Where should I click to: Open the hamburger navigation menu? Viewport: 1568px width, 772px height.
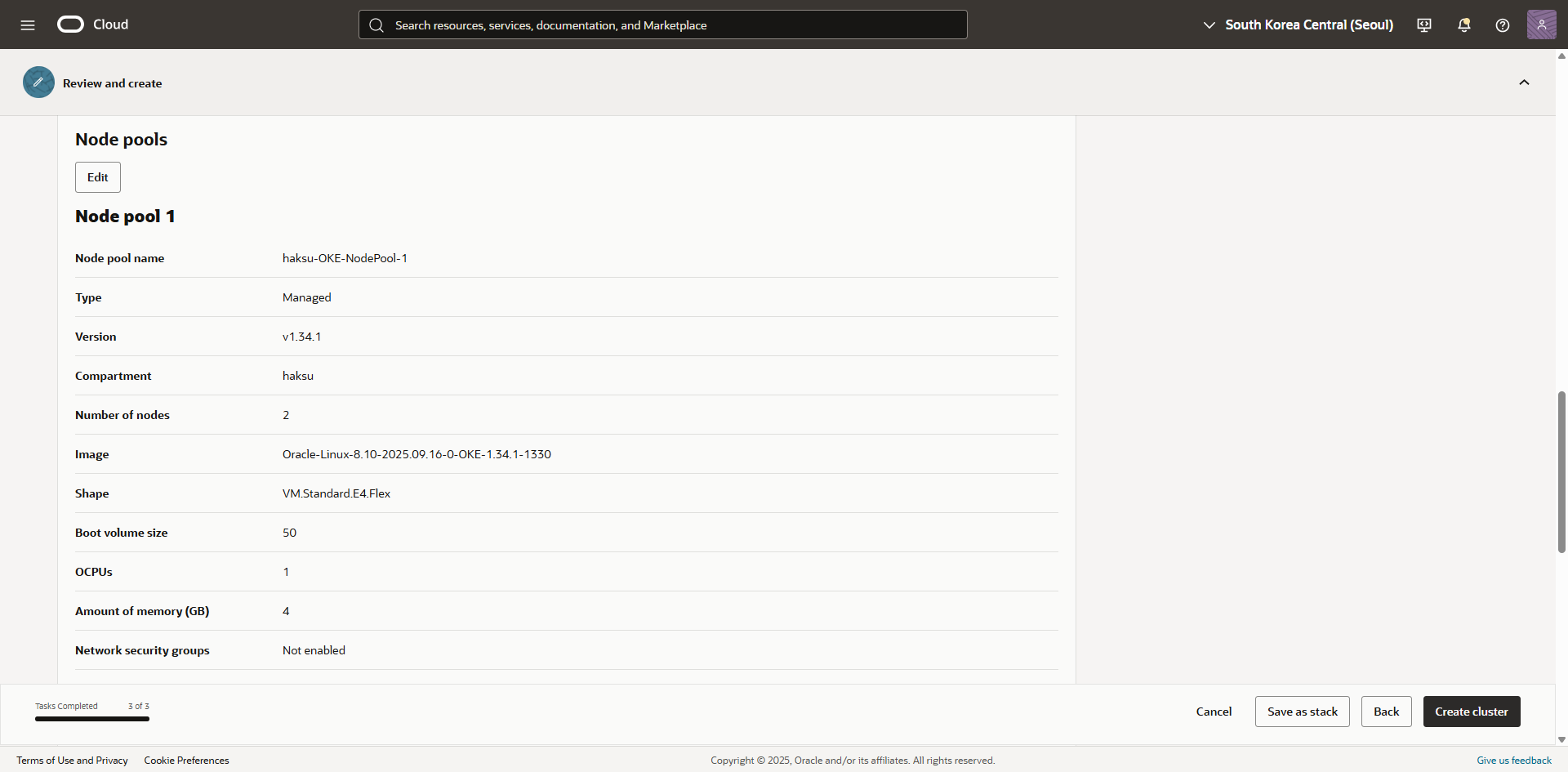point(28,25)
